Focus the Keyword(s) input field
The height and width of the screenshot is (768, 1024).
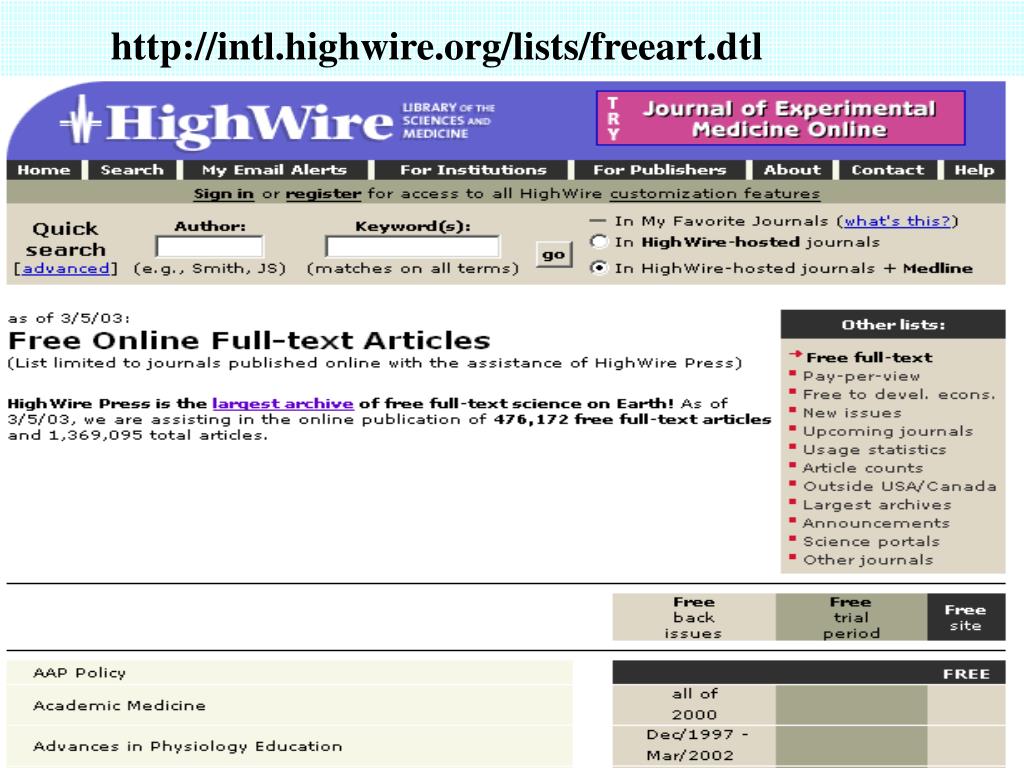point(413,247)
